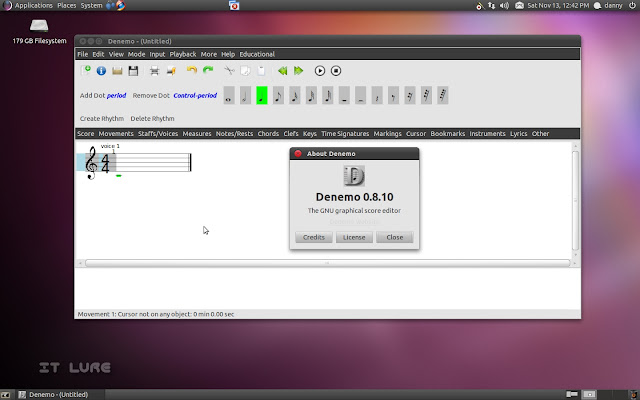
Task: Select the thirty-second note duration
Action: click(311, 96)
